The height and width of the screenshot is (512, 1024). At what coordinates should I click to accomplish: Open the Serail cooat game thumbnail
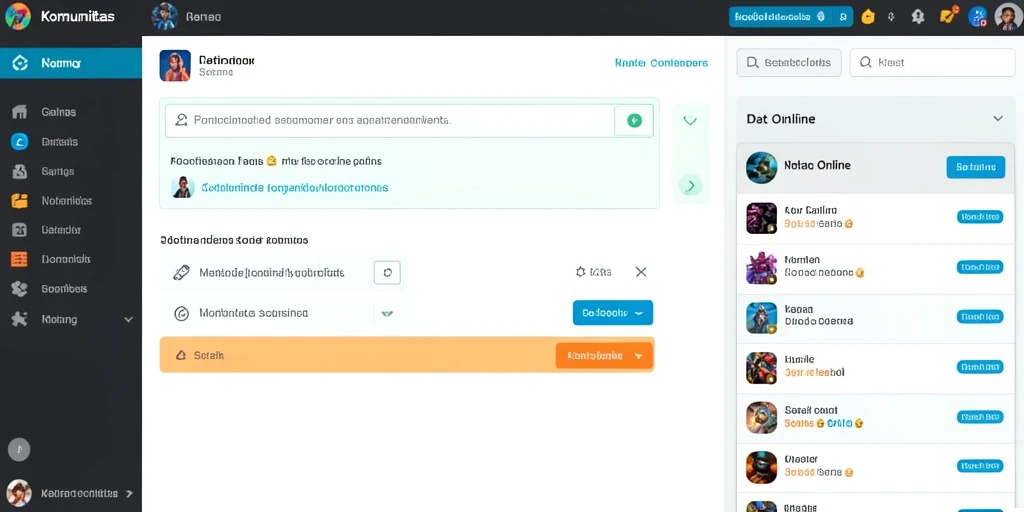click(x=761, y=417)
